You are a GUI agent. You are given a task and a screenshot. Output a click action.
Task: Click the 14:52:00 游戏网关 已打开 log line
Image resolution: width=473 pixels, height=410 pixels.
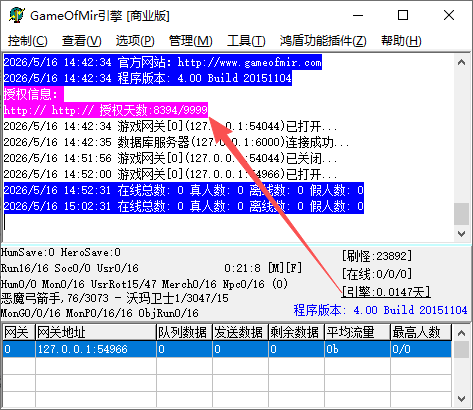pyautogui.click(x=170, y=174)
